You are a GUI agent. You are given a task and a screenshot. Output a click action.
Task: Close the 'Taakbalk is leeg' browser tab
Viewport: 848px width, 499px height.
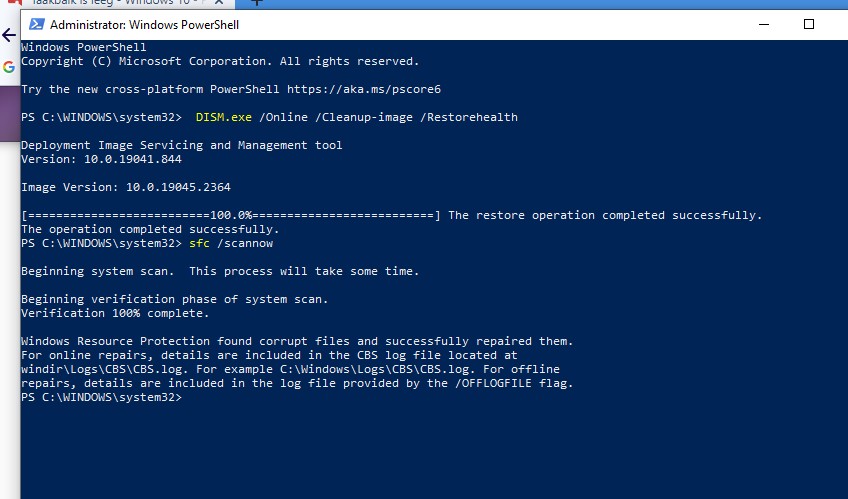pos(217,3)
